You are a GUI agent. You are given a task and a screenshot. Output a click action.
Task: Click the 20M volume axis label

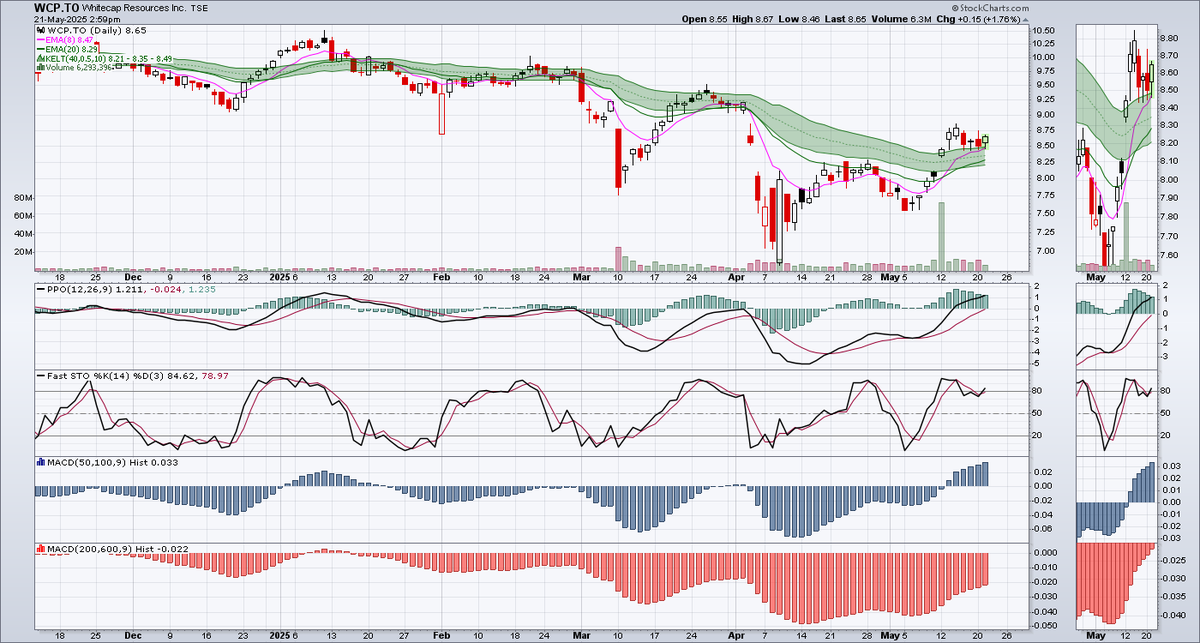click(21, 251)
